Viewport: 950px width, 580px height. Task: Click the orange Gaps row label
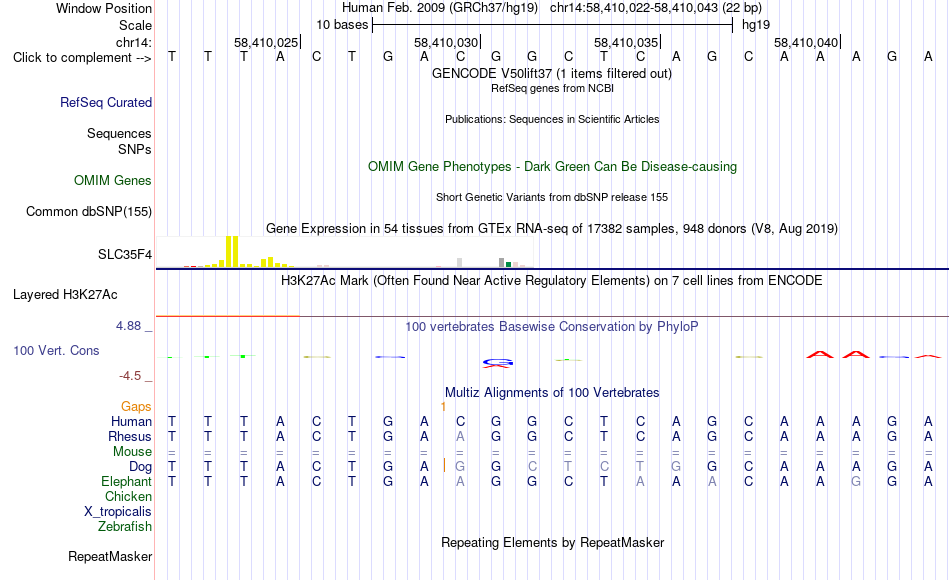136,407
